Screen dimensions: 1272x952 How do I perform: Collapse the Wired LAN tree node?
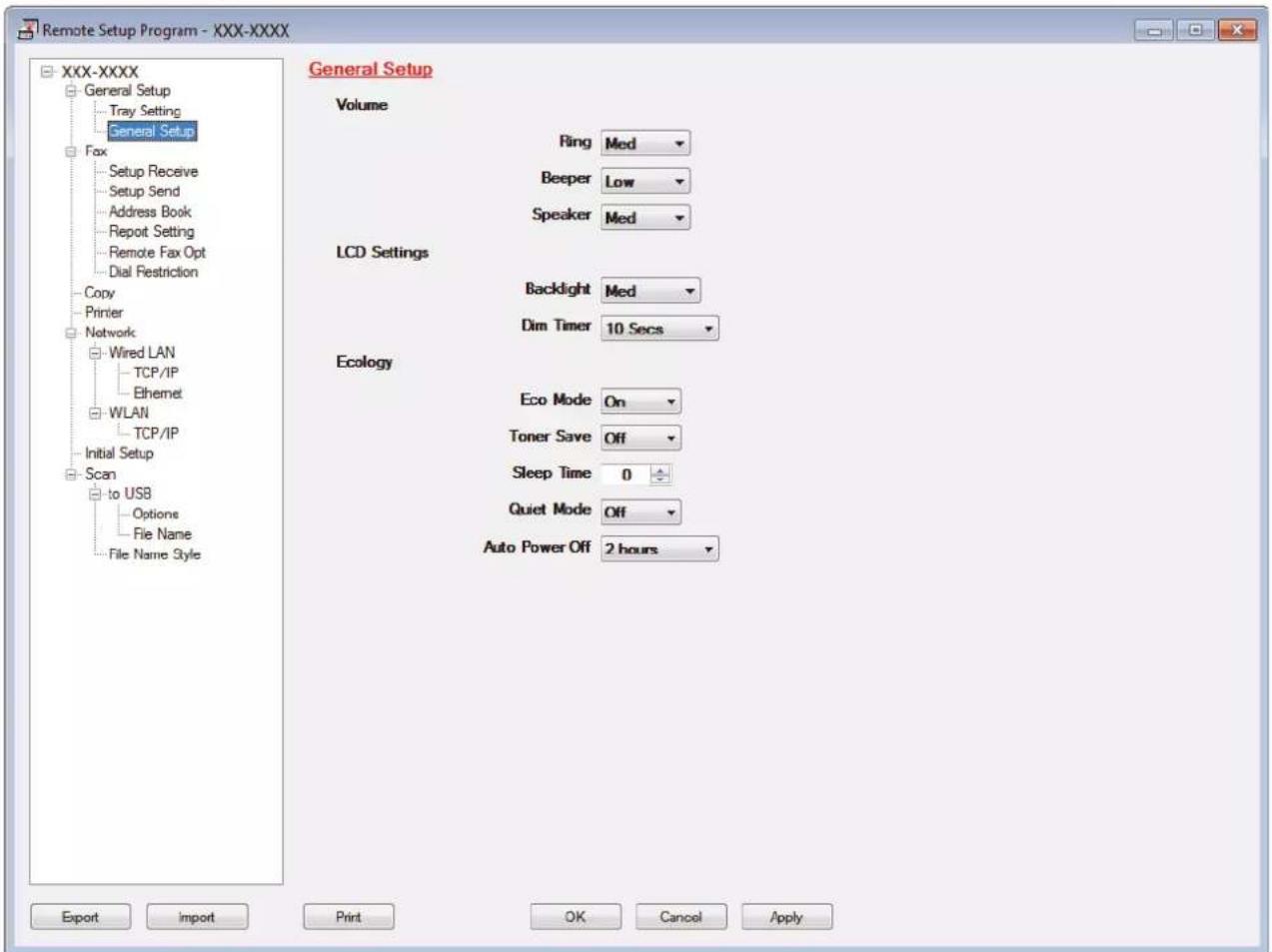click(x=95, y=353)
